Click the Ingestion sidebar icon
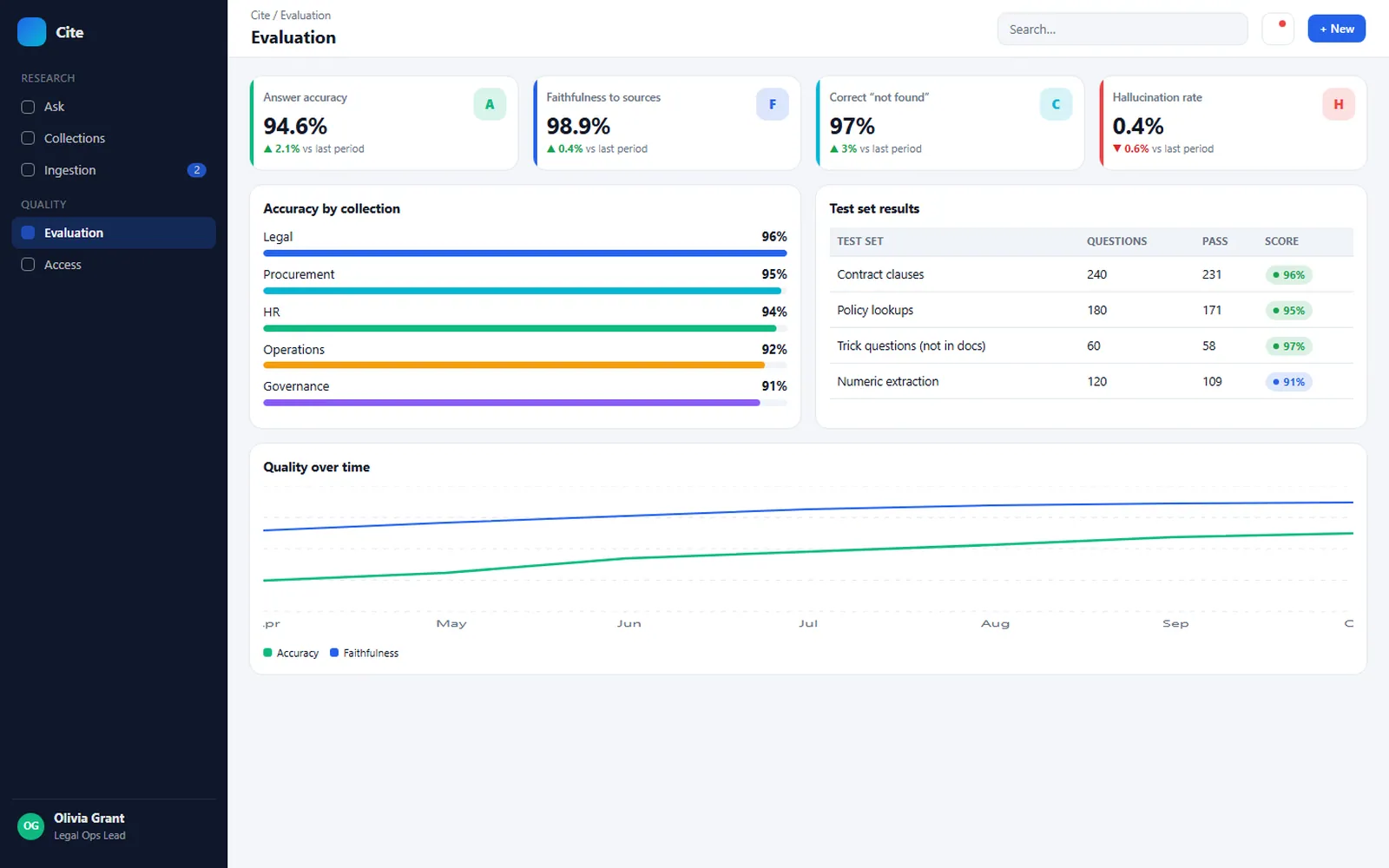Image resolution: width=1389 pixels, height=868 pixels. 28,170
